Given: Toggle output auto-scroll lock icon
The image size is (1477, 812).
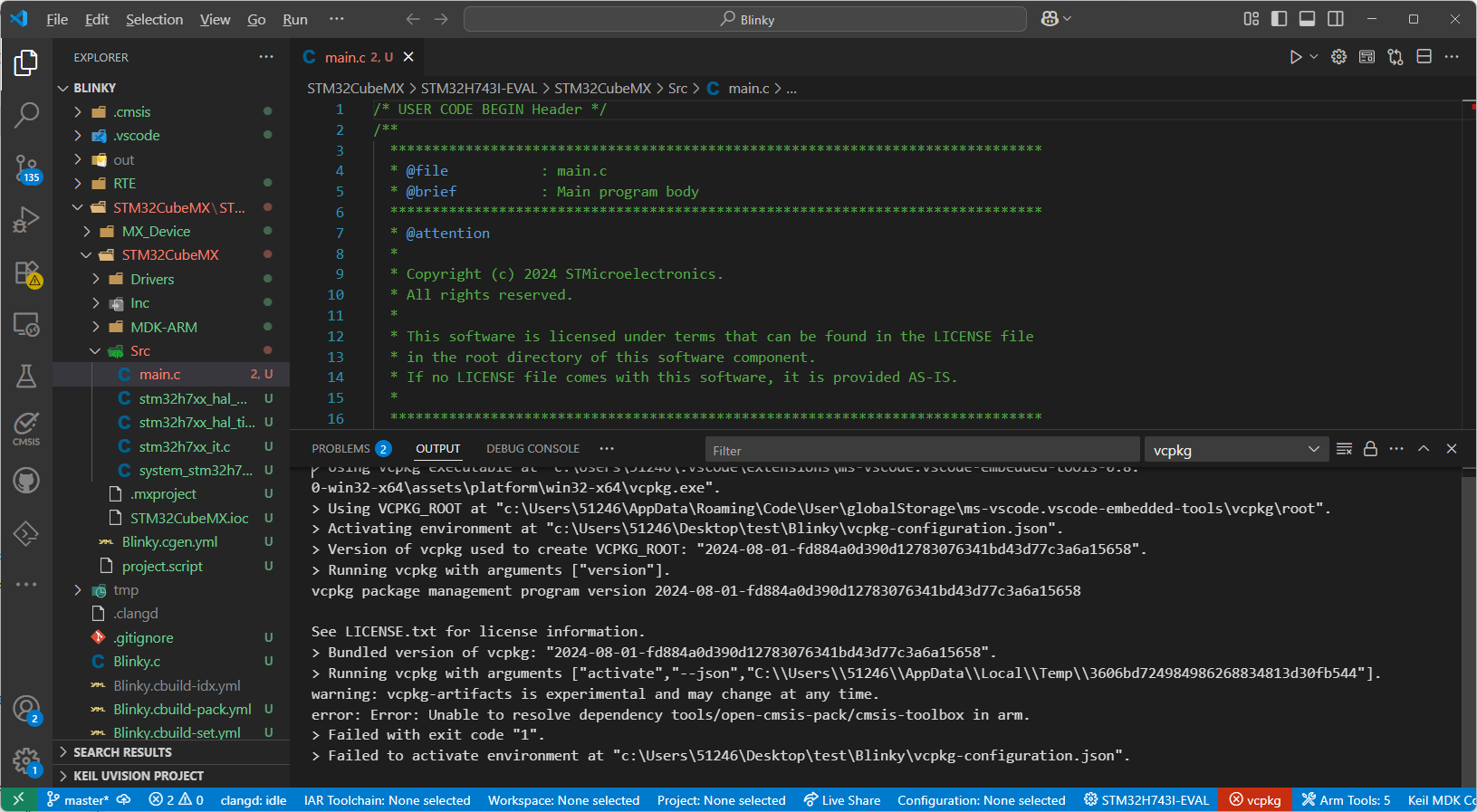Looking at the screenshot, I should pyautogui.click(x=1370, y=449).
